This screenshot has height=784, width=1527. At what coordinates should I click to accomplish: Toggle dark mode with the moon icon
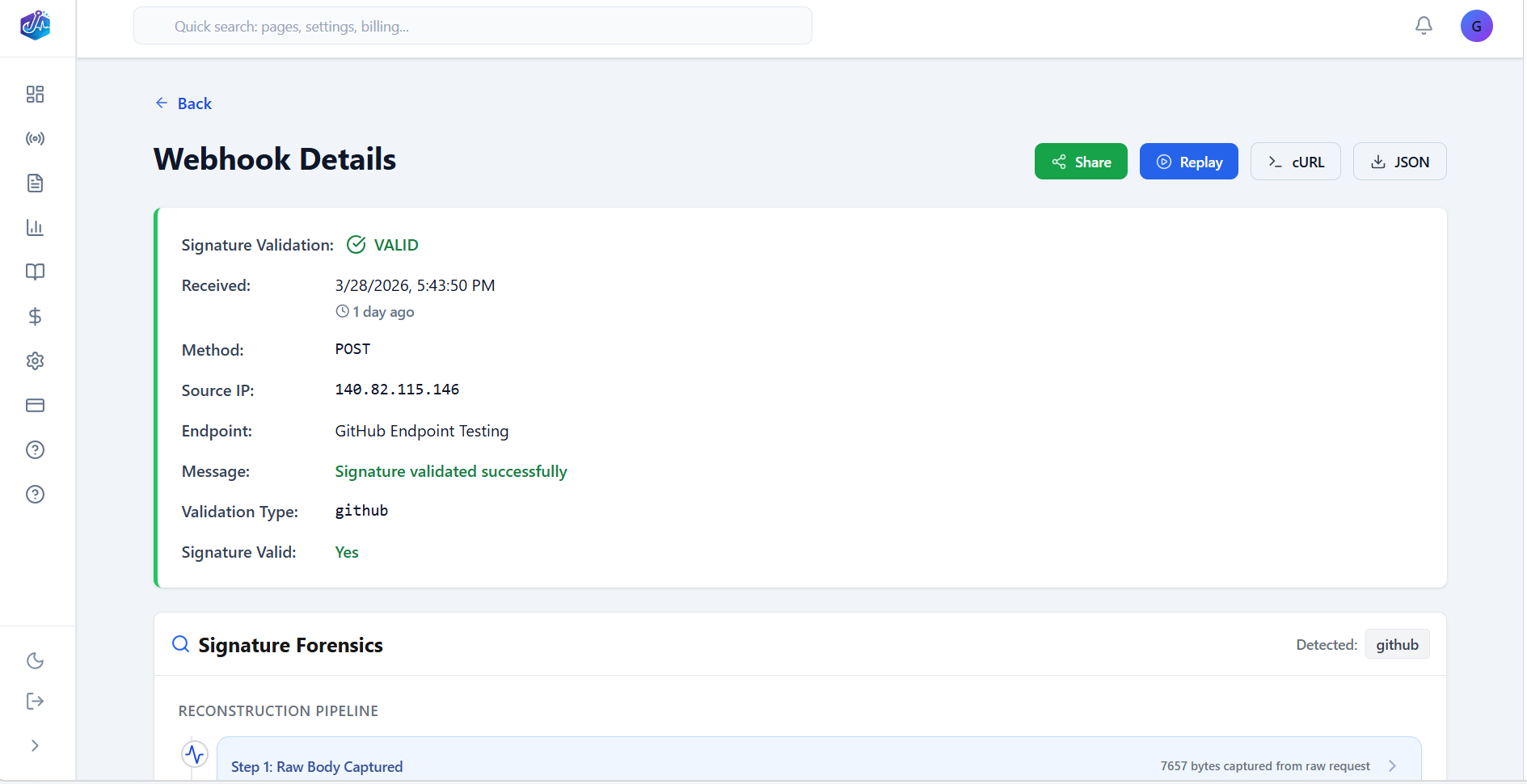coord(35,660)
